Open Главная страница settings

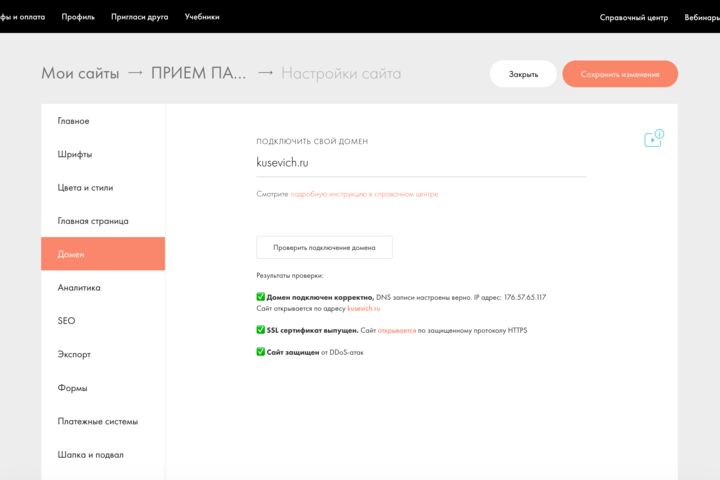pyautogui.click(x=103, y=221)
